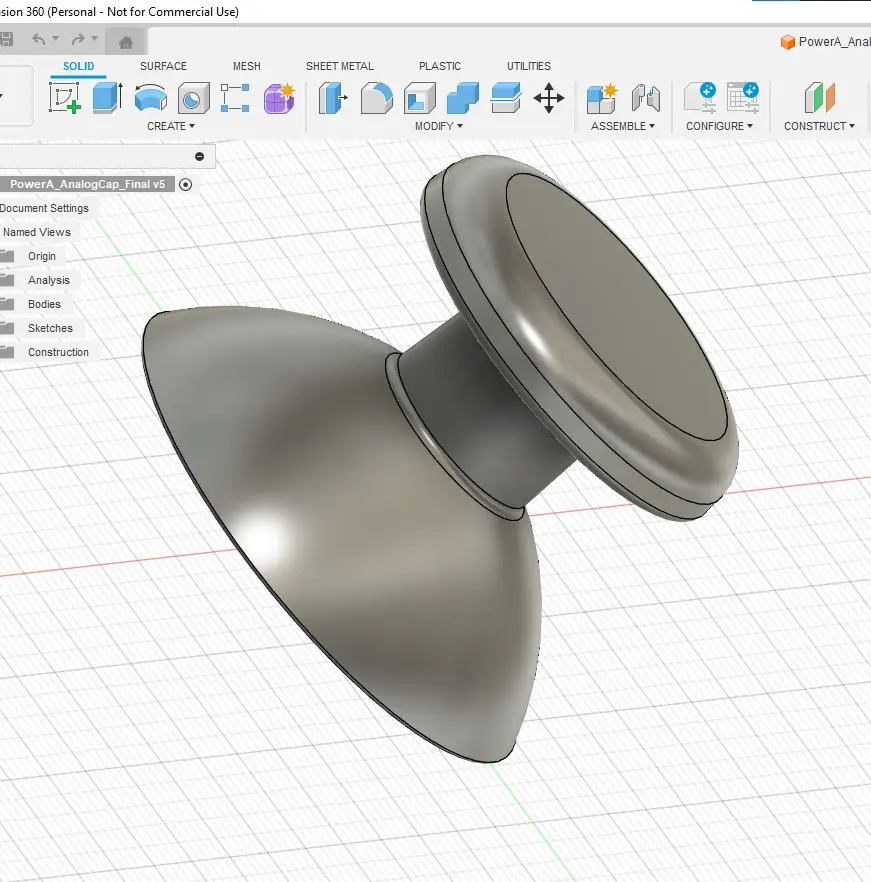Expand the MODIFY dropdown menu

click(439, 126)
